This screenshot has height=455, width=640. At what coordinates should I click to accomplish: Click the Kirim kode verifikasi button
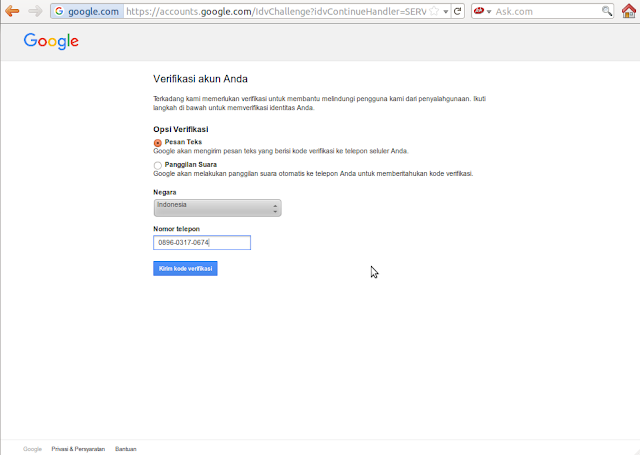185,269
